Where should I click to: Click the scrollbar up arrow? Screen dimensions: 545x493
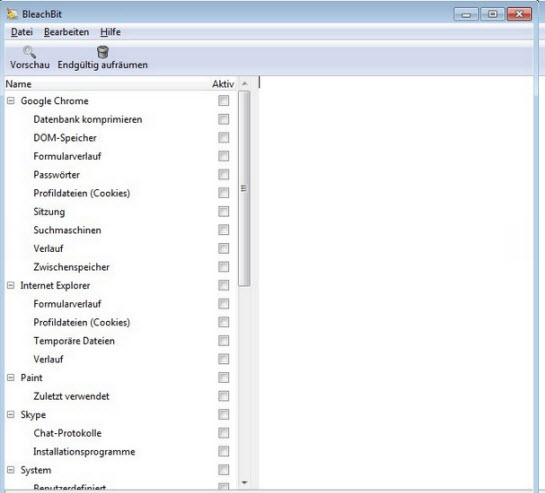click(244, 83)
